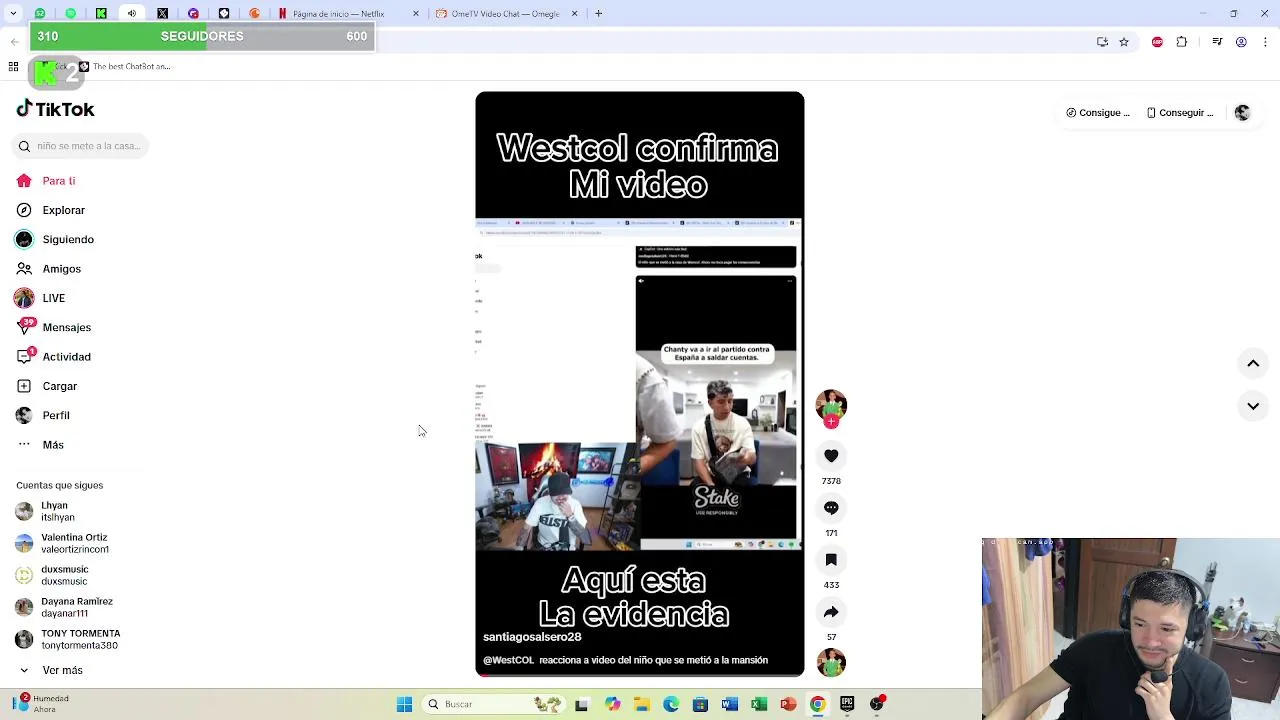Save the video using the bookmark icon
The width and height of the screenshot is (1280, 720).
[831, 560]
